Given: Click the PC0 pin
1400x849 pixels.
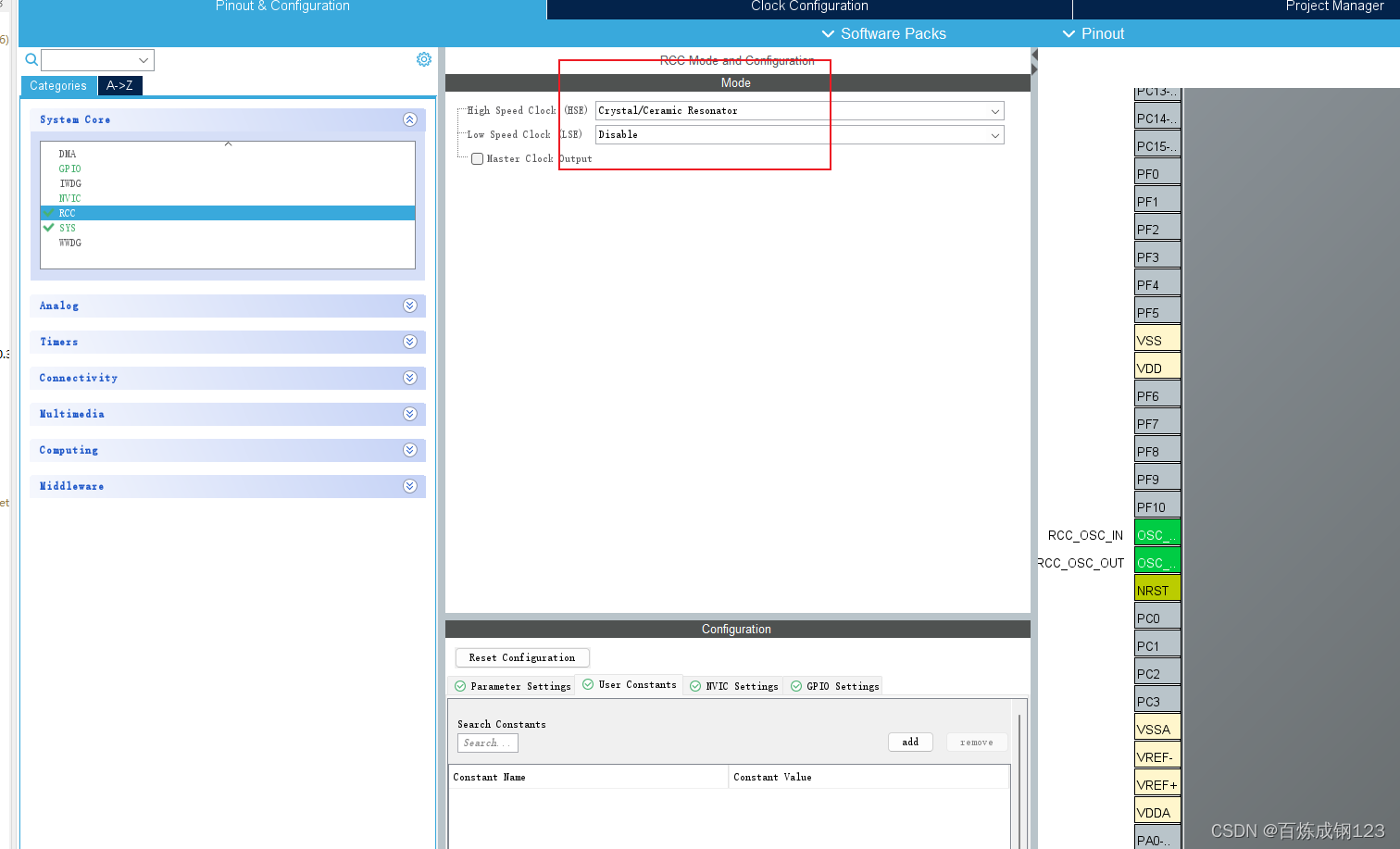Looking at the screenshot, I should (x=1157, y=618).
